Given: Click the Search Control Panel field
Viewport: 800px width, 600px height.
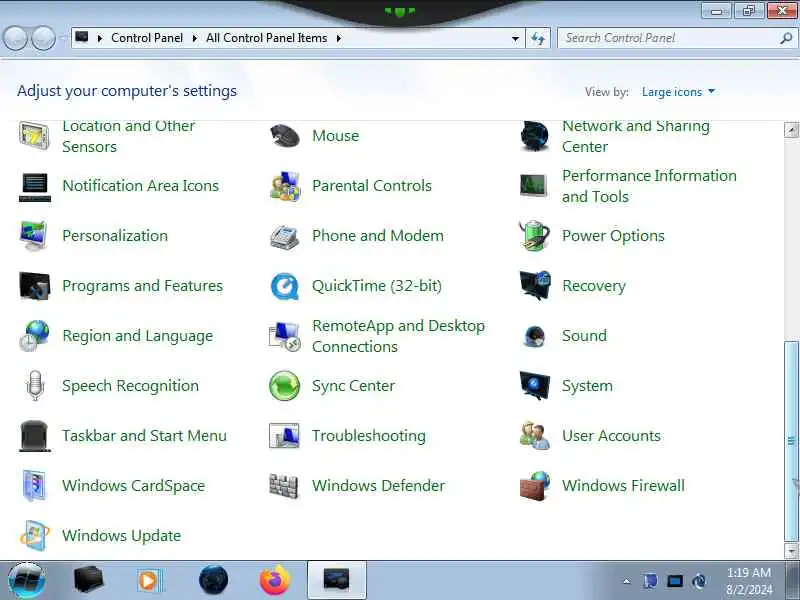Looking at the screenshot, I should (677, 38).
